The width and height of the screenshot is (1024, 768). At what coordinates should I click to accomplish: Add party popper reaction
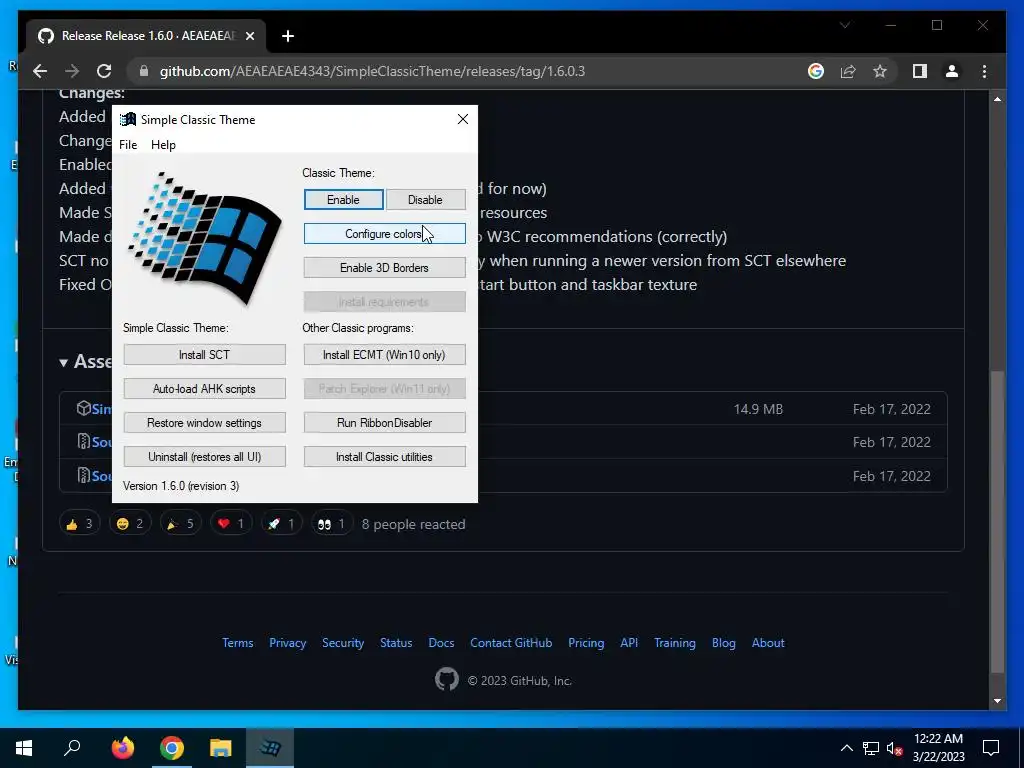[x=180, y=524]
